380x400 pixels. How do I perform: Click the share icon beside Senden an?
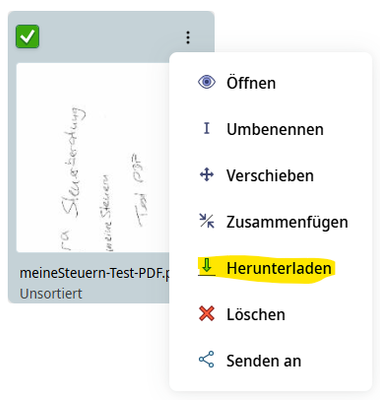[x=207, y=360]
